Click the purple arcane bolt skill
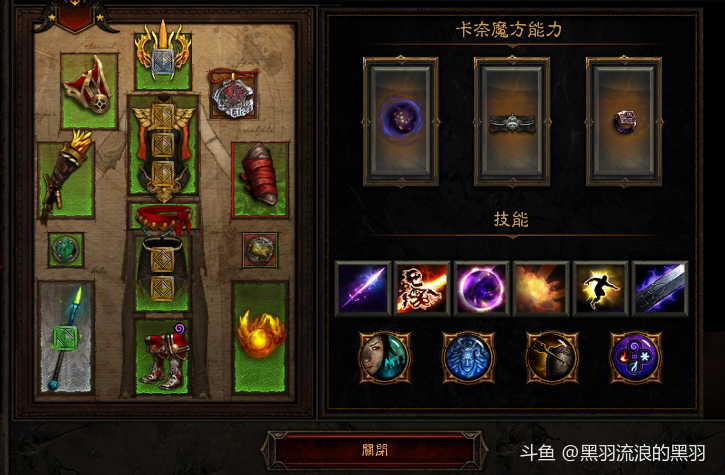Image resolution: width=725 pixels, height=475 pixels. point(363,288)
